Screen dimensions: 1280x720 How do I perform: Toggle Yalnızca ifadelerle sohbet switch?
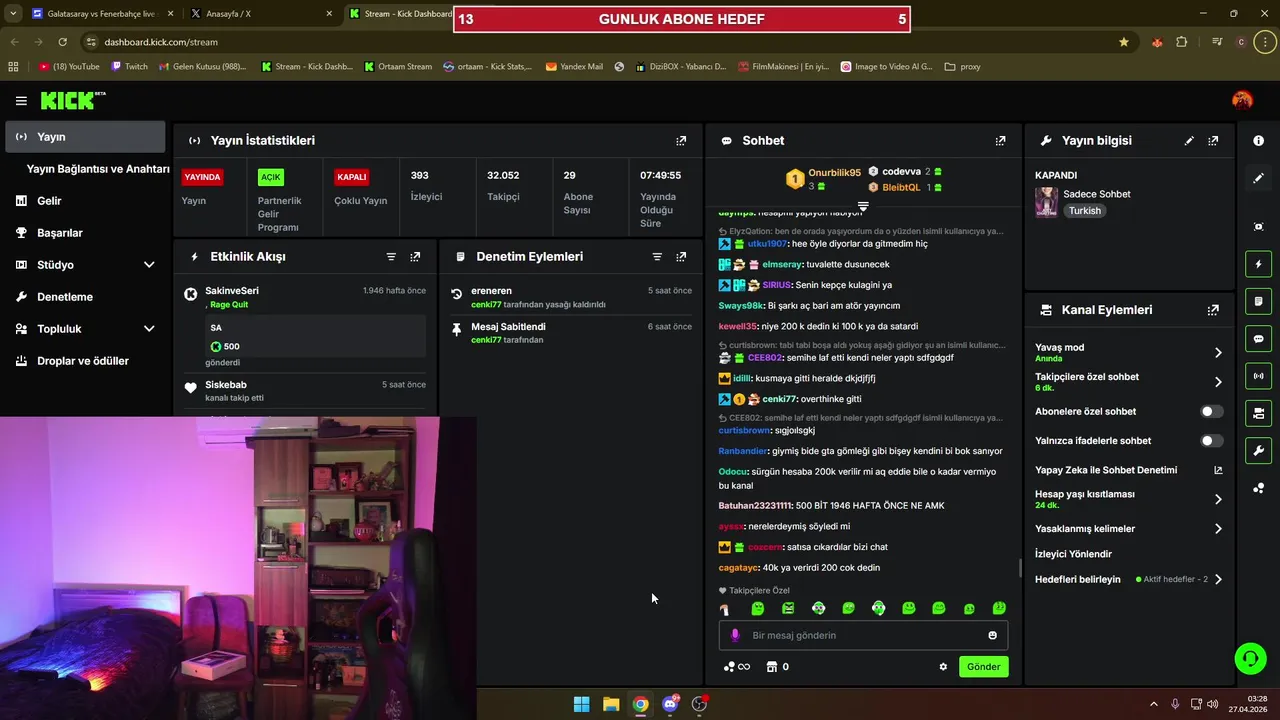click(1211, 441)
